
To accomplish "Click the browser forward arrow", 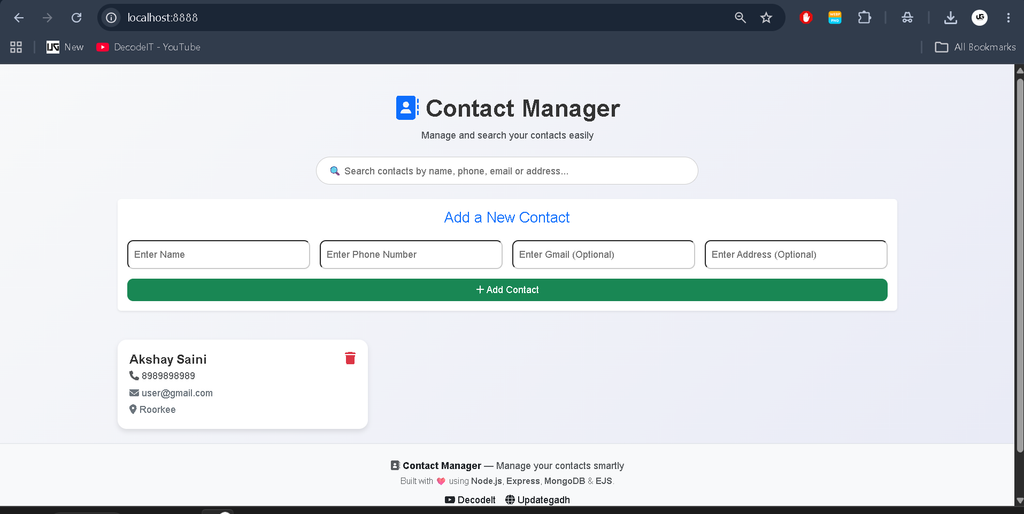I will point(47,18).
